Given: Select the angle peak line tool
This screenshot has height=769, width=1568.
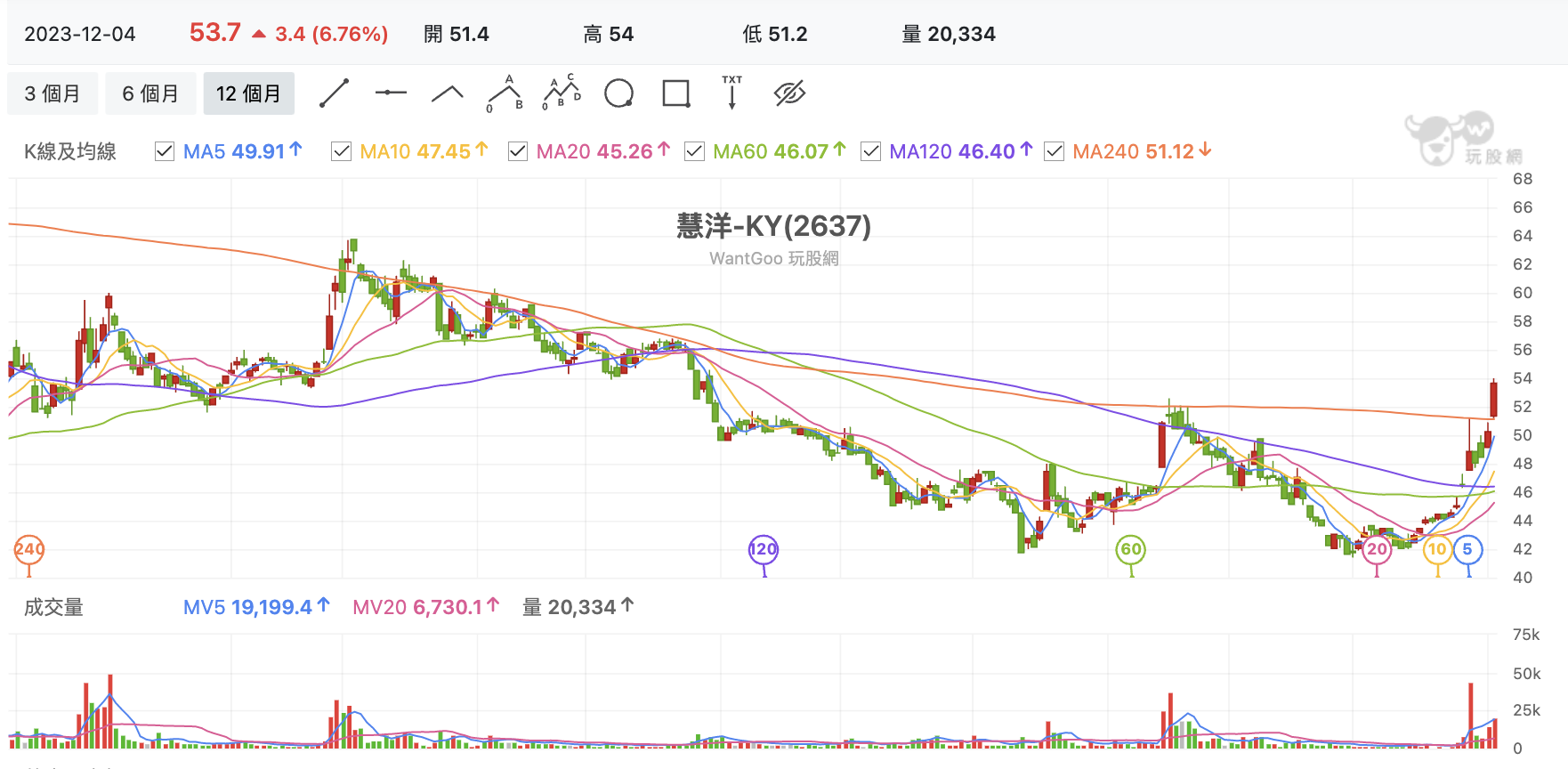Looking at the screenshot, I should 448,93.
